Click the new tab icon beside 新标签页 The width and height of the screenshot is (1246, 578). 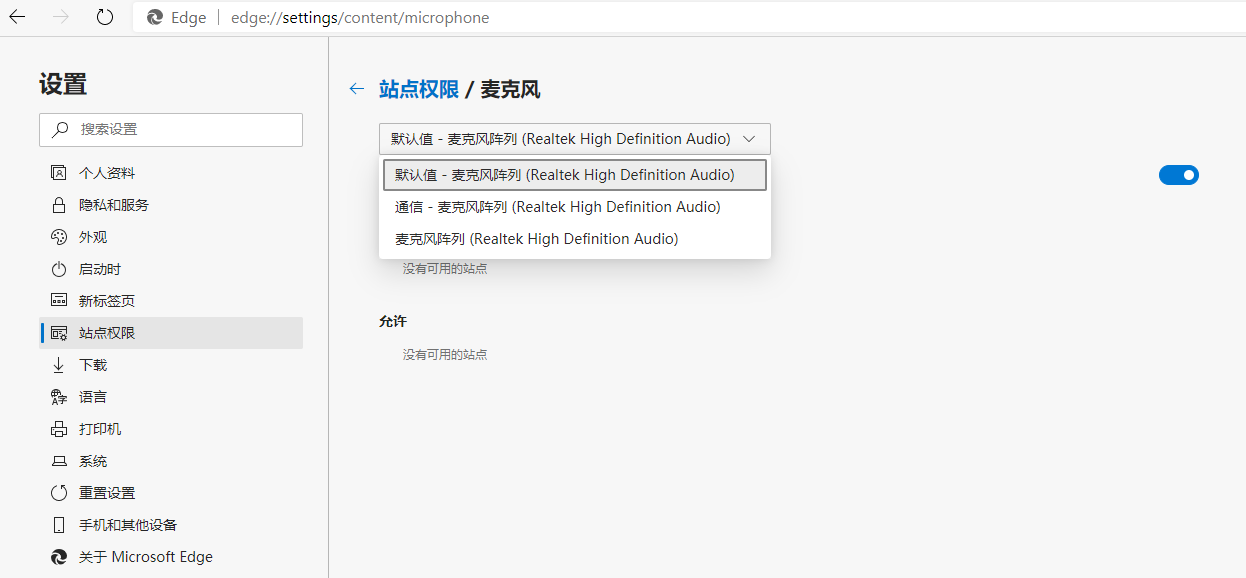coord(59,301)
